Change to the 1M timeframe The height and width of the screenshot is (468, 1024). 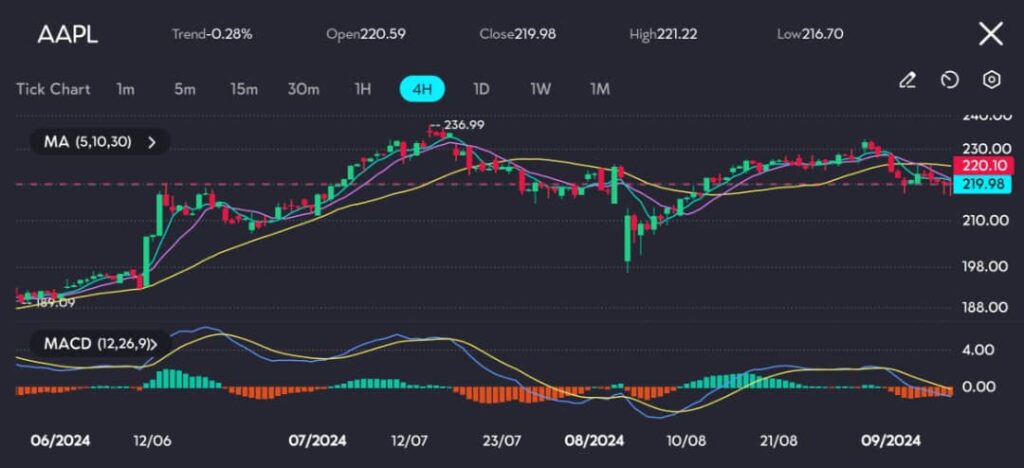pos(599,89)
